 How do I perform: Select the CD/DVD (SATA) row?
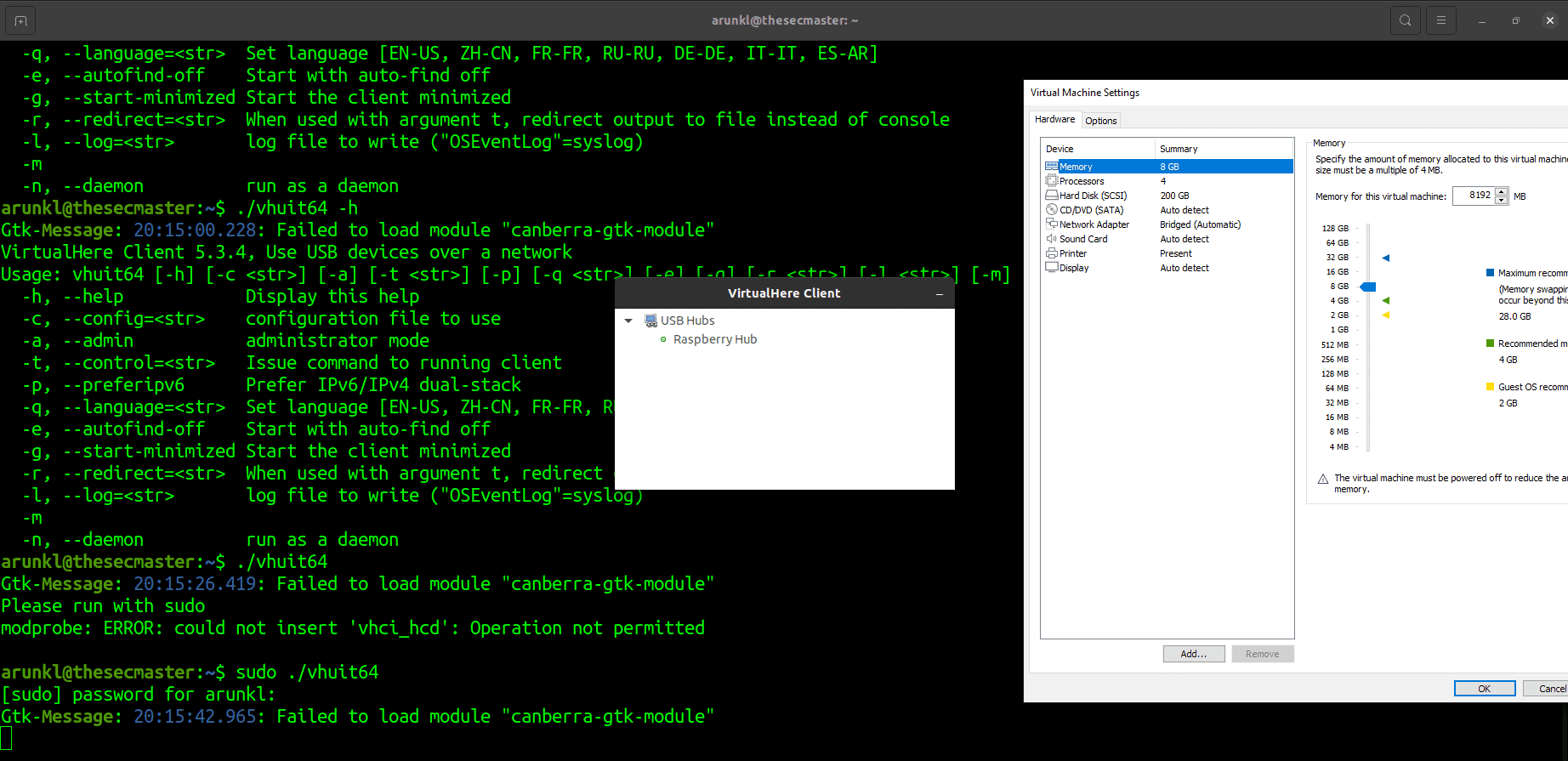pyautogui.click(x=1167, y=210)
